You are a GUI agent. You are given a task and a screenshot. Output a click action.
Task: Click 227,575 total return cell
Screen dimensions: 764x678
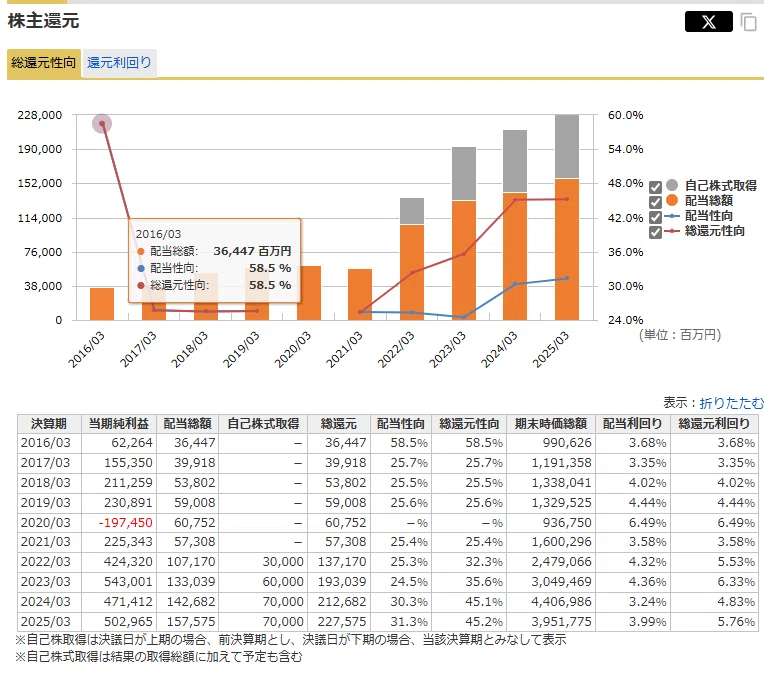point(339,622)
